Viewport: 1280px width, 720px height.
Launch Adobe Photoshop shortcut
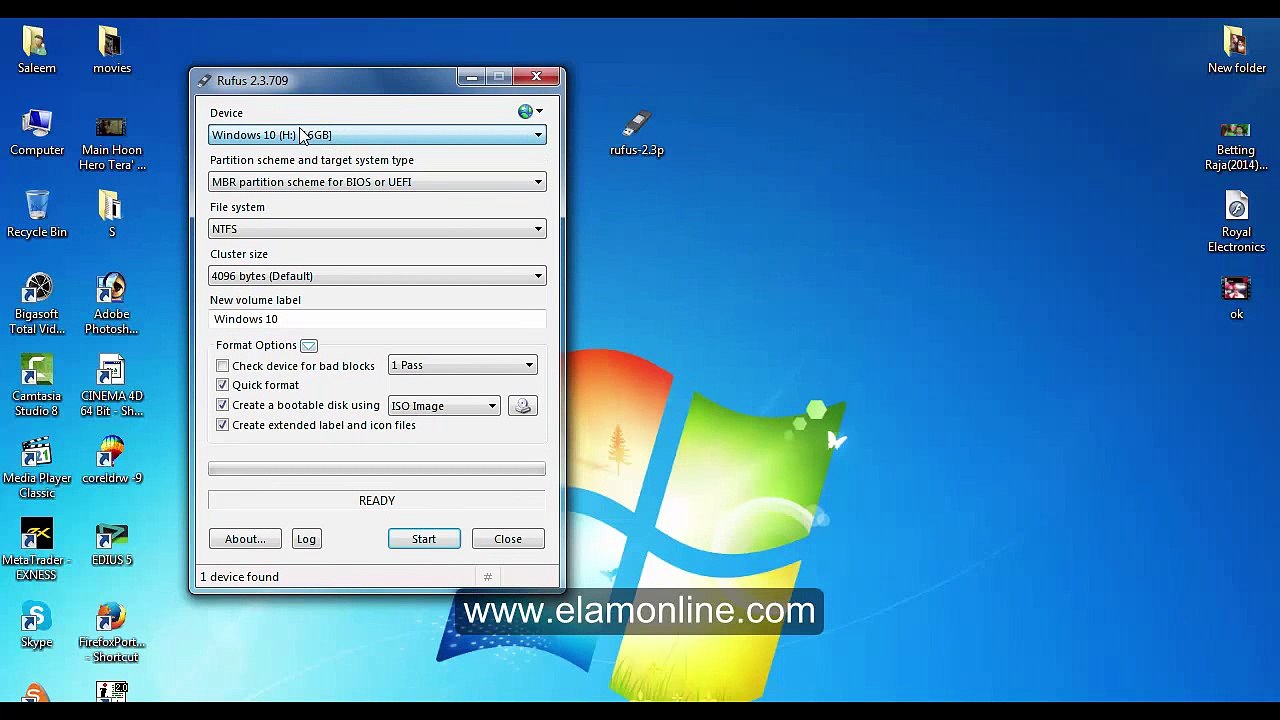[x=111, y=304]
